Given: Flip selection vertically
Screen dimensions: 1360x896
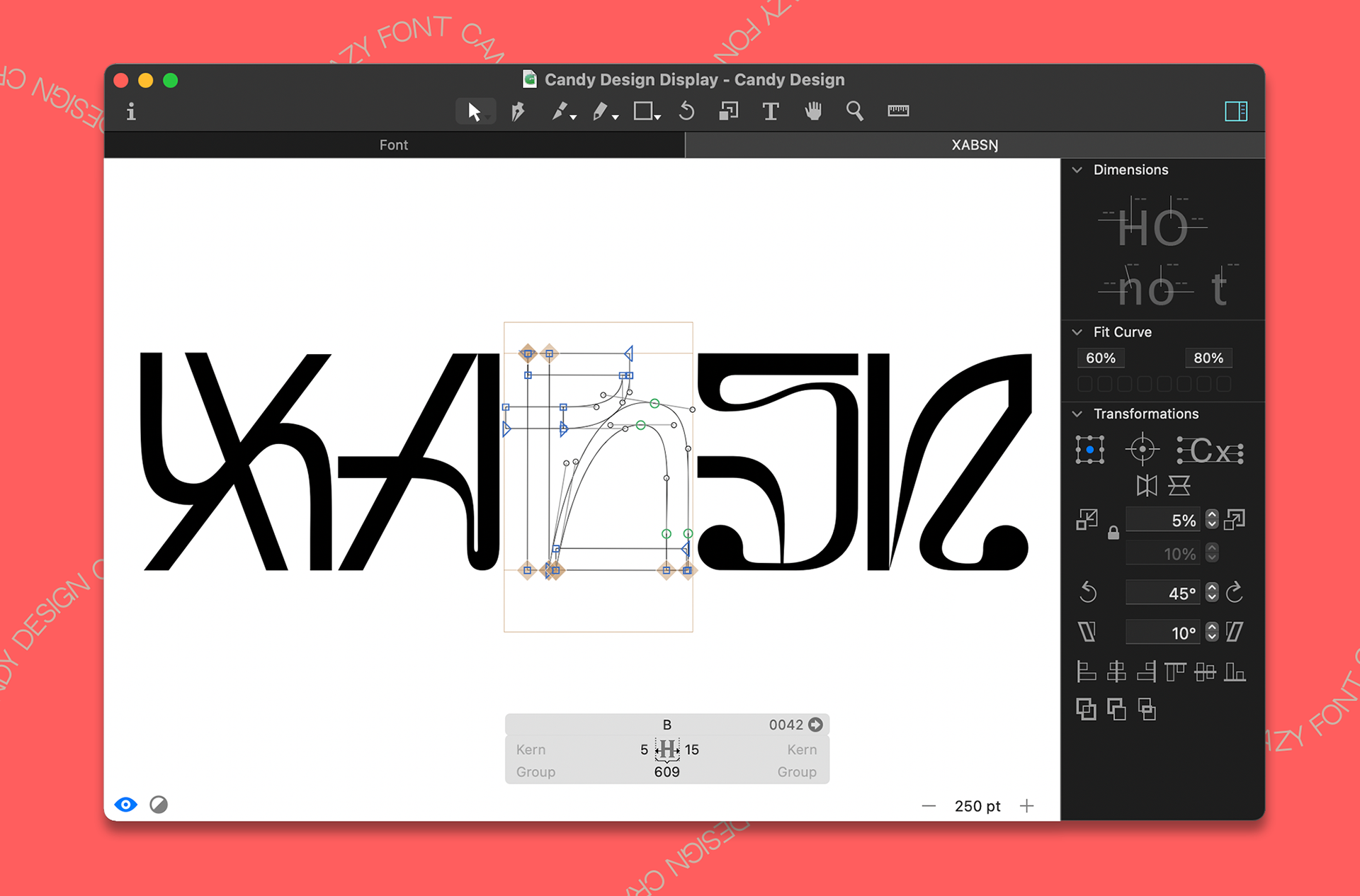Looking at the screenshot, I should click(x=1179, y=485).
